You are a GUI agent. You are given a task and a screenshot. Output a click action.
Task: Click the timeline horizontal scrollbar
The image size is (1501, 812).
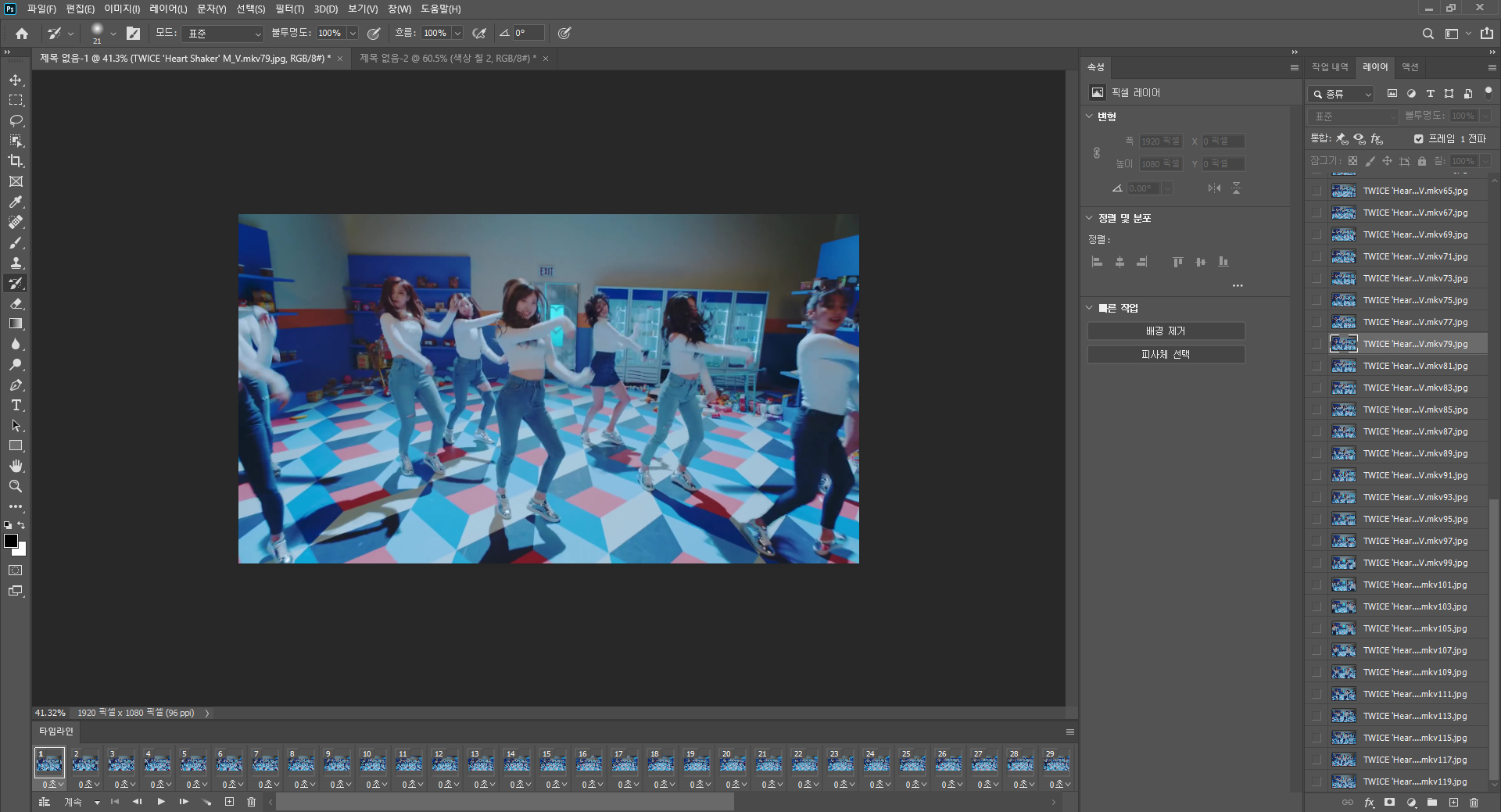tap(505, 802)
